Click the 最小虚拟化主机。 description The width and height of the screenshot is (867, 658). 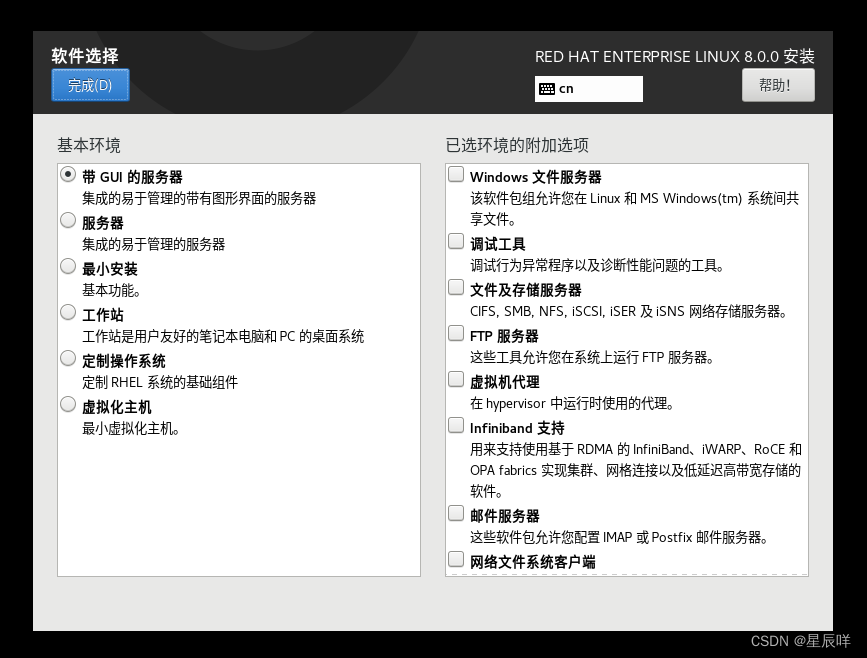[x=131, y=429]
